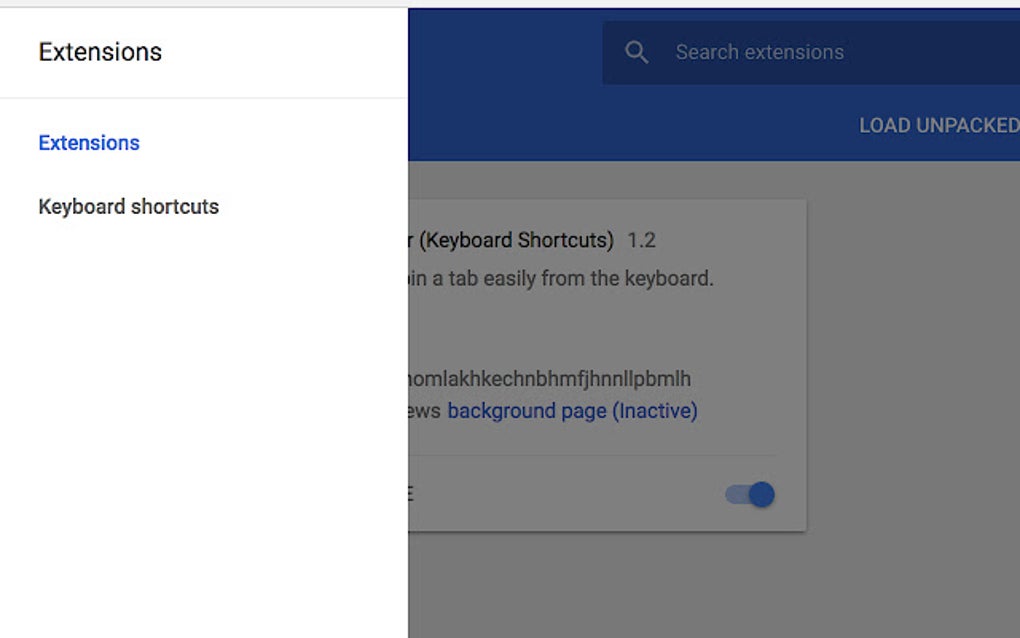Select Extensions in the navigation drawer
Image resolution: width=1020 pixels, height=638 pixels.
point(88,143)
